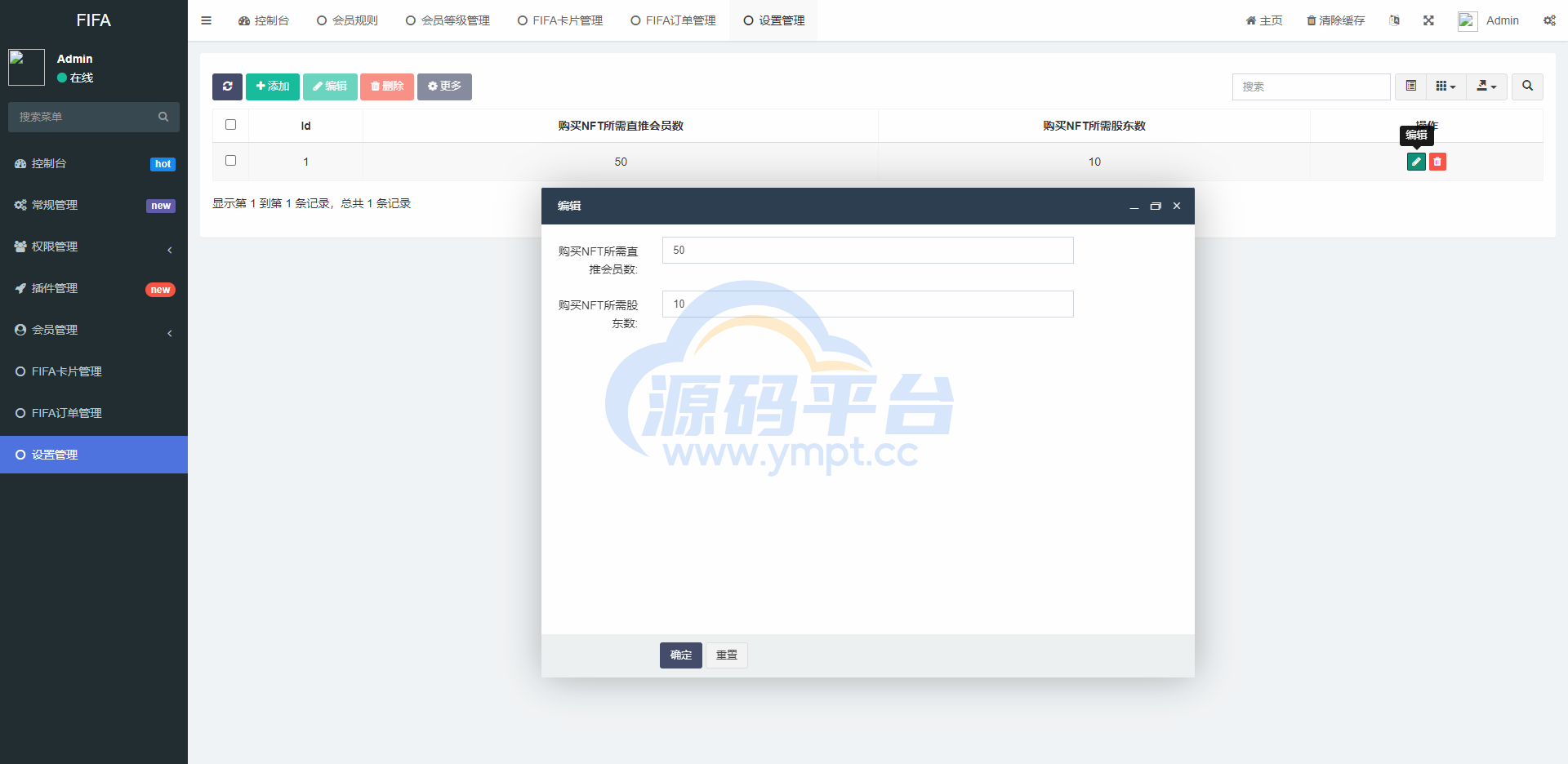The width and height of the screenshot is (1568, 764).
Task: Open 控制台 in the sidebar
Action: tap(94, 163)
